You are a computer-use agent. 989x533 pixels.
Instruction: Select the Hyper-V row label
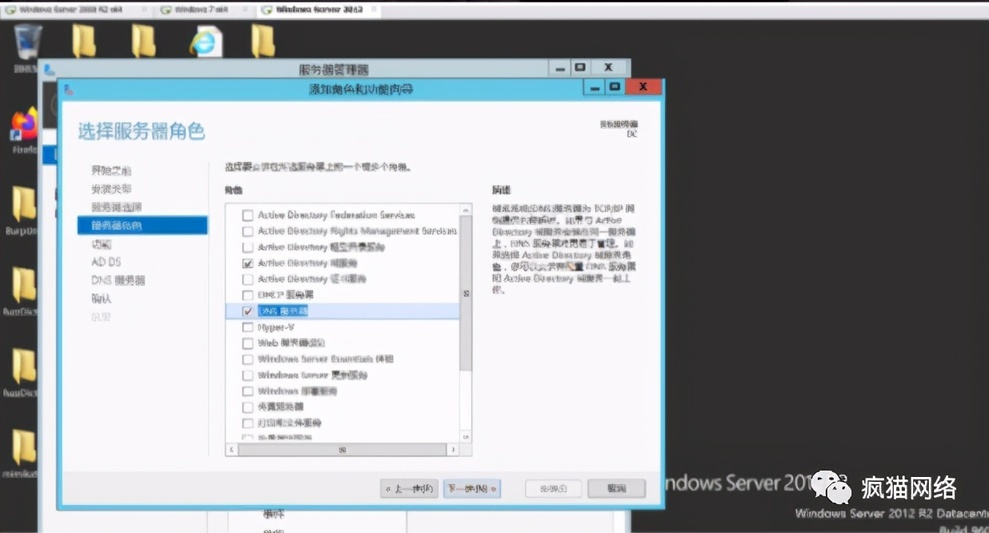tap(276, 327)
